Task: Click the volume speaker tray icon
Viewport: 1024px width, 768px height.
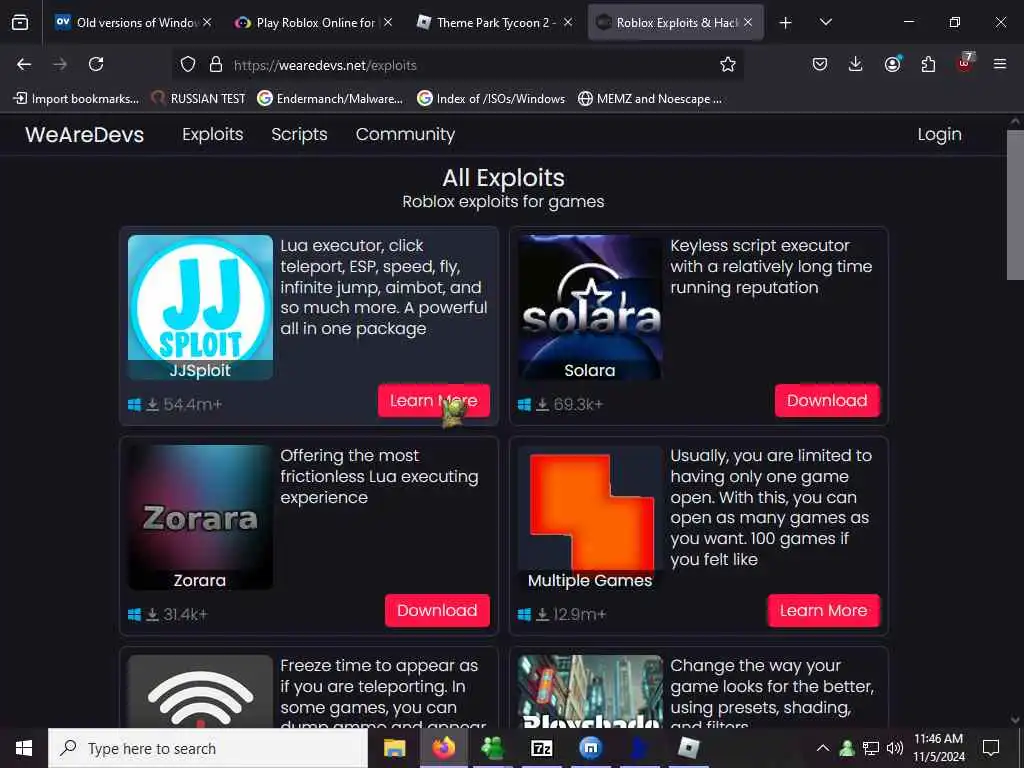Action: pos(895,748)
